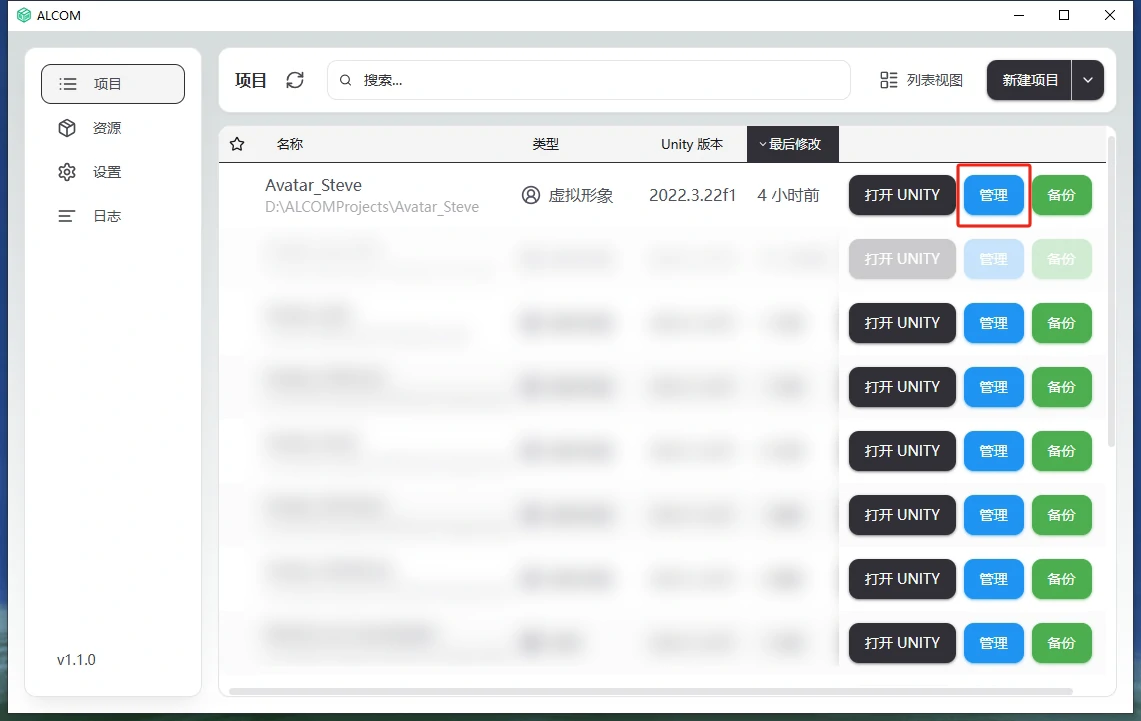Click the magnifier icon in search box
This screenshot has height=721, width=1141.
pyautogui.click(x=346, y=80)
